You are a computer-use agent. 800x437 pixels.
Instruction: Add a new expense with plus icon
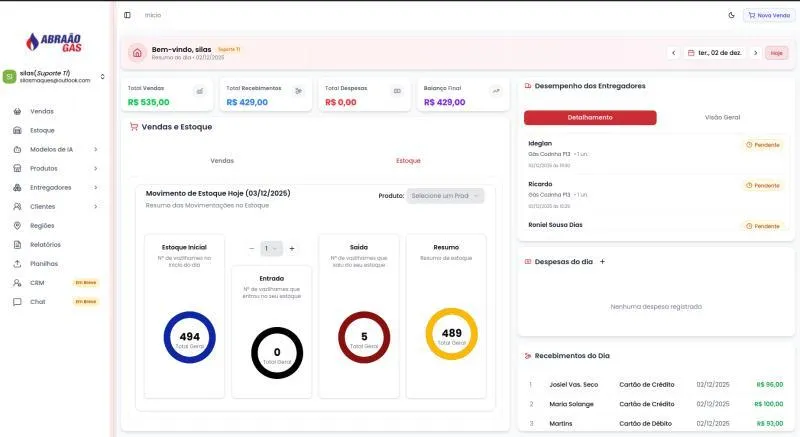click(x=602, y=262)
